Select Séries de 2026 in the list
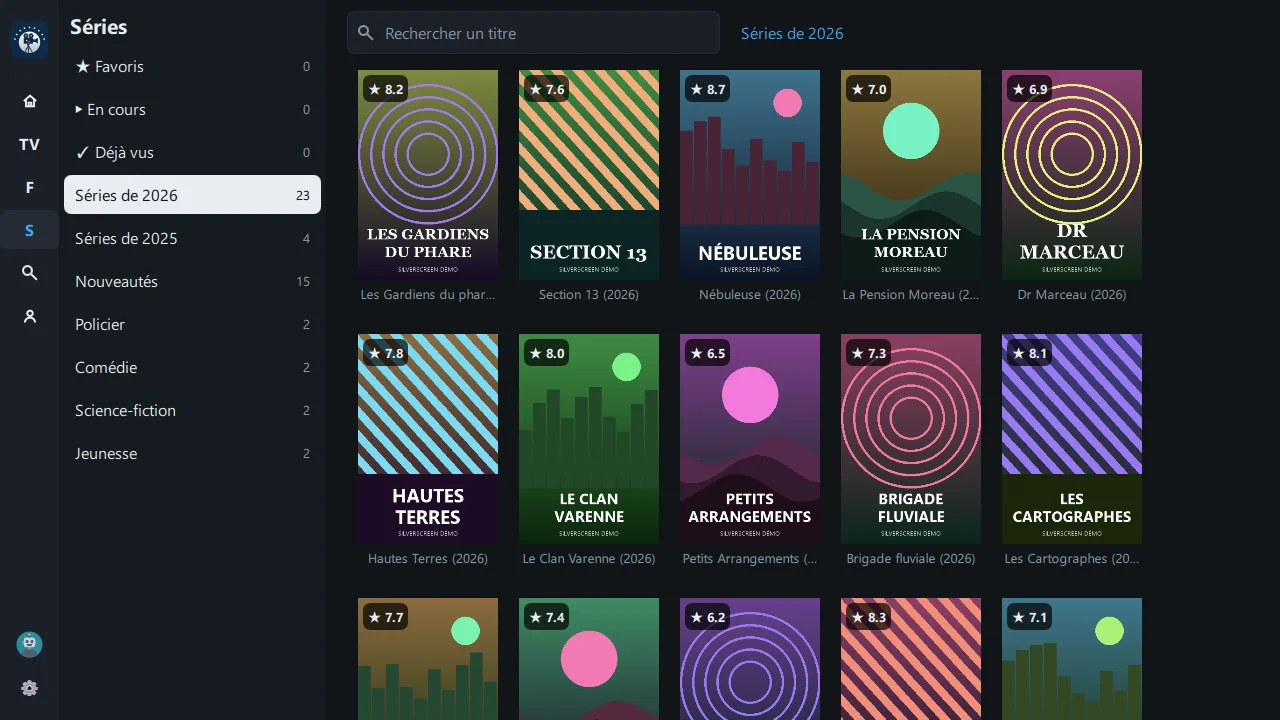This screenshot has width=1280, height=720. click(x=192, y=195)
